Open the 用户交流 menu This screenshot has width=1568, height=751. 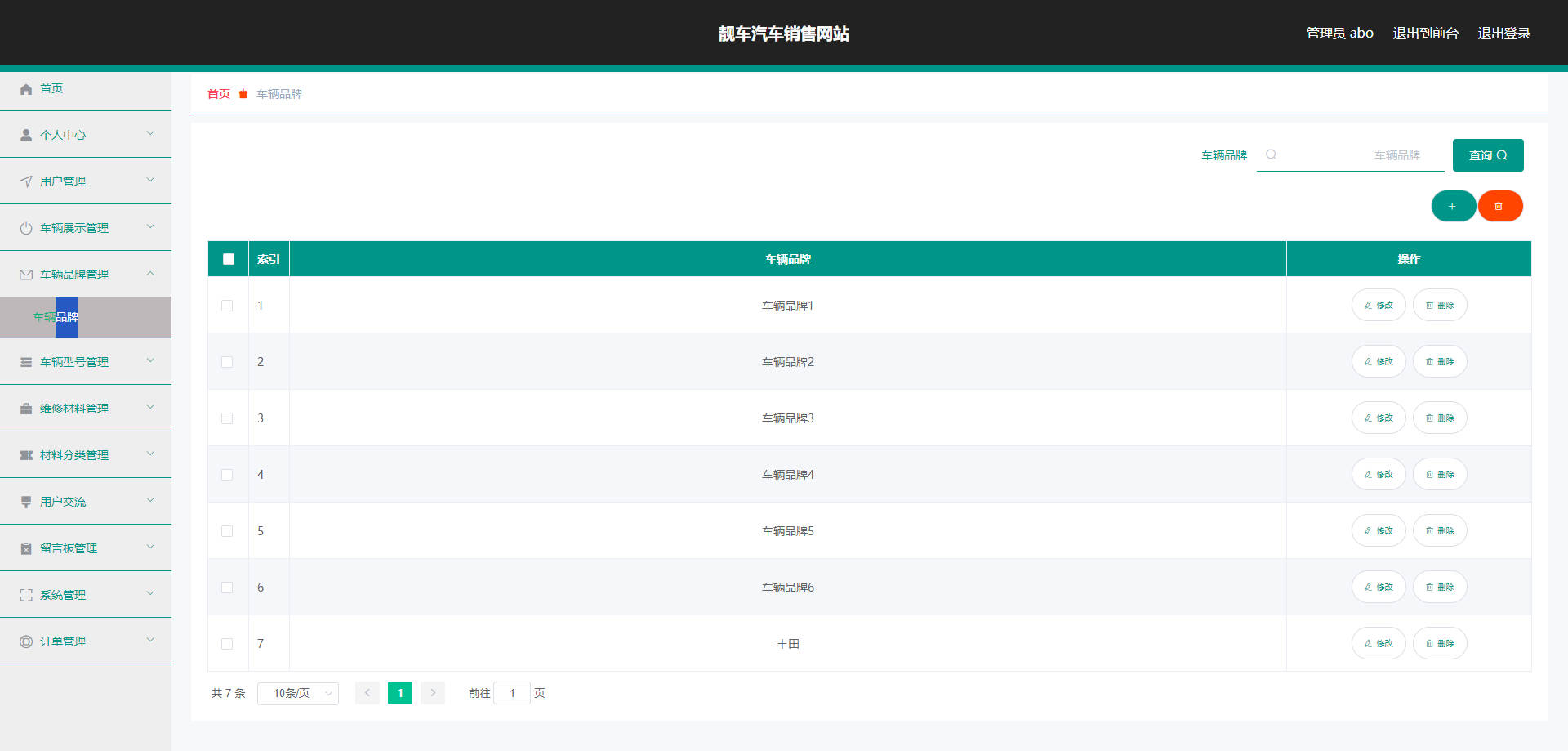click(x=86, y=502)
